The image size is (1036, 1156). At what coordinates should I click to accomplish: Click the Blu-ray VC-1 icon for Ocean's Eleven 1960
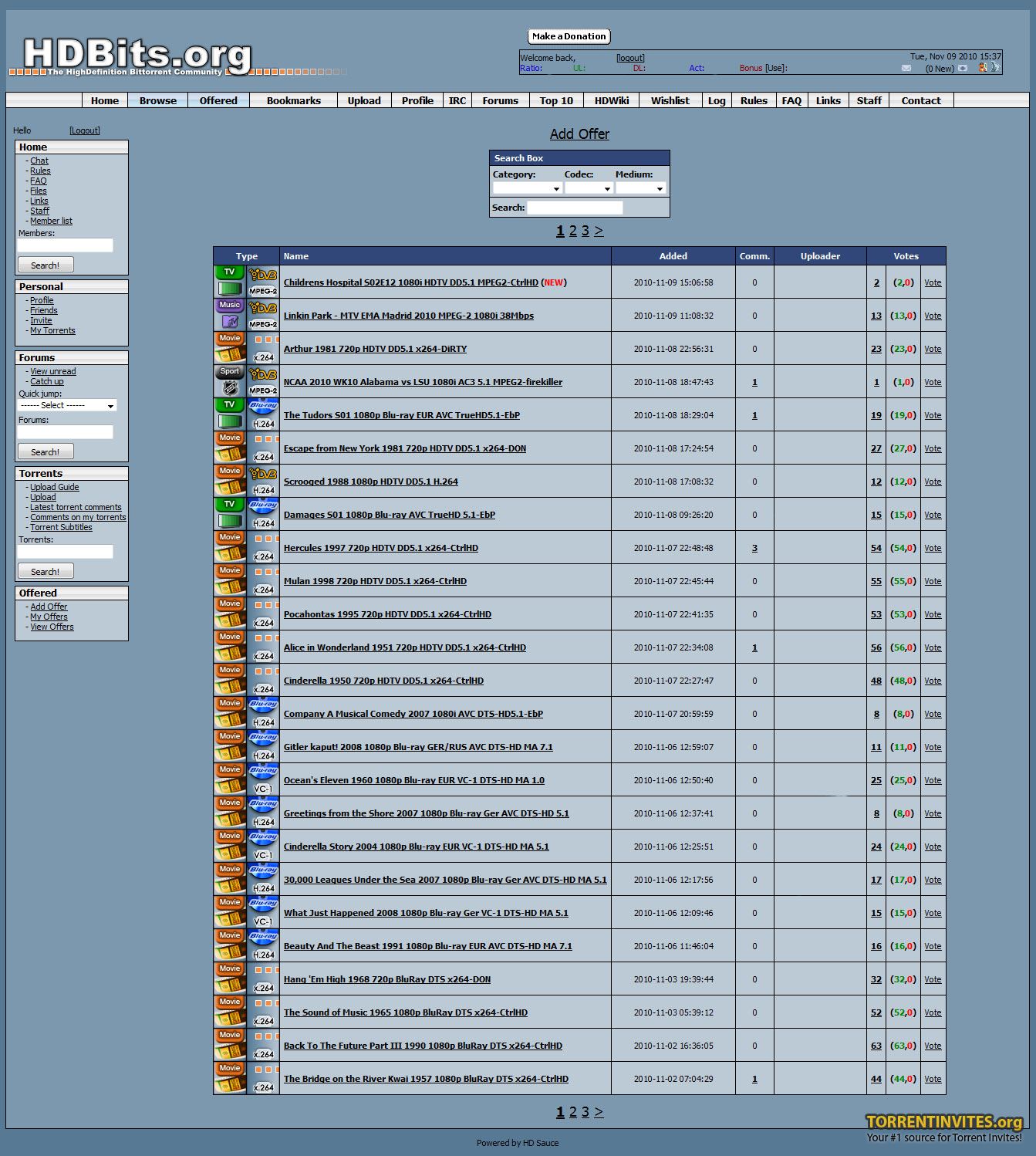coord(263,779)
